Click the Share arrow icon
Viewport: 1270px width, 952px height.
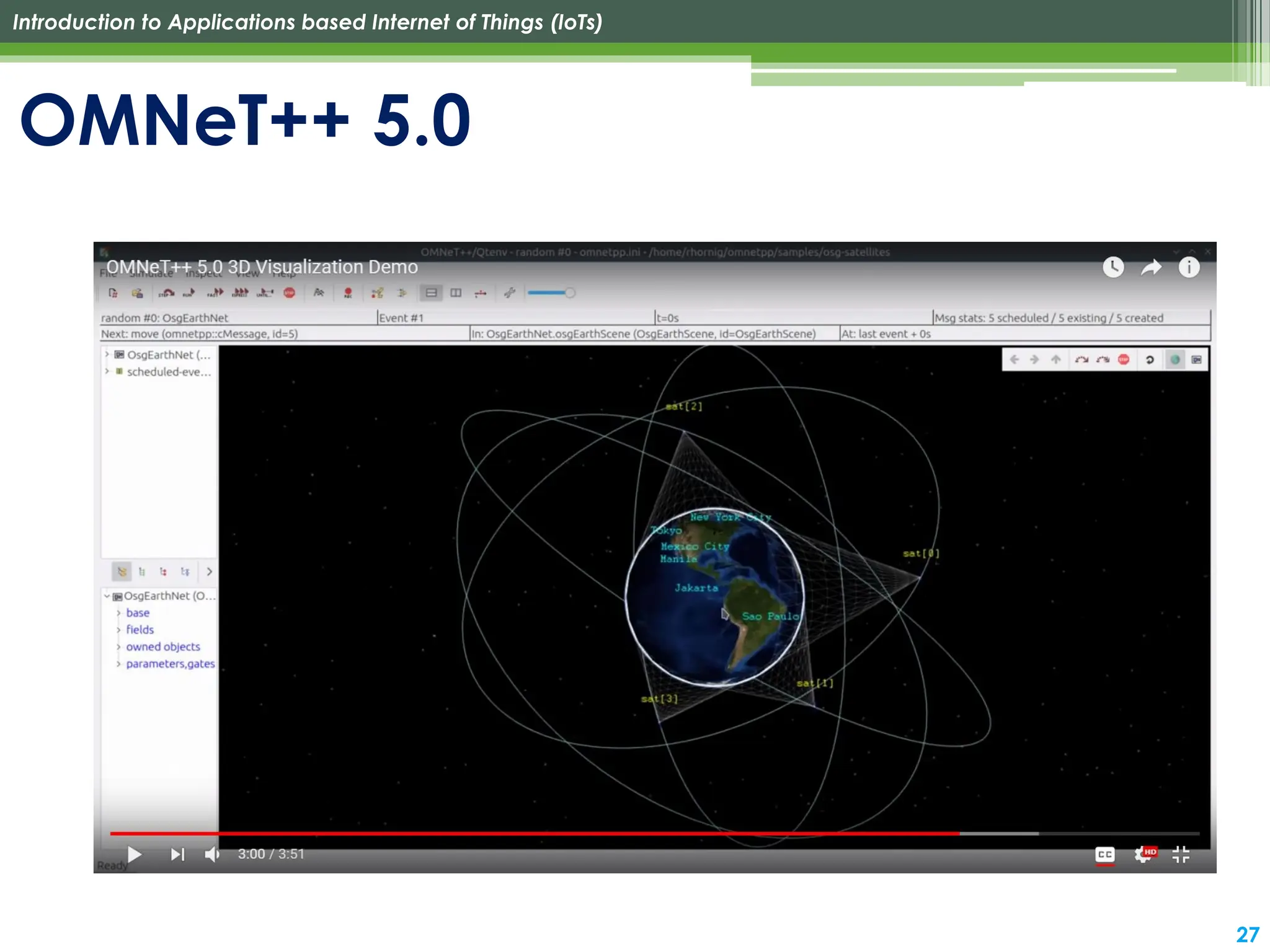pyautogui.click(x=1151, y=268)
